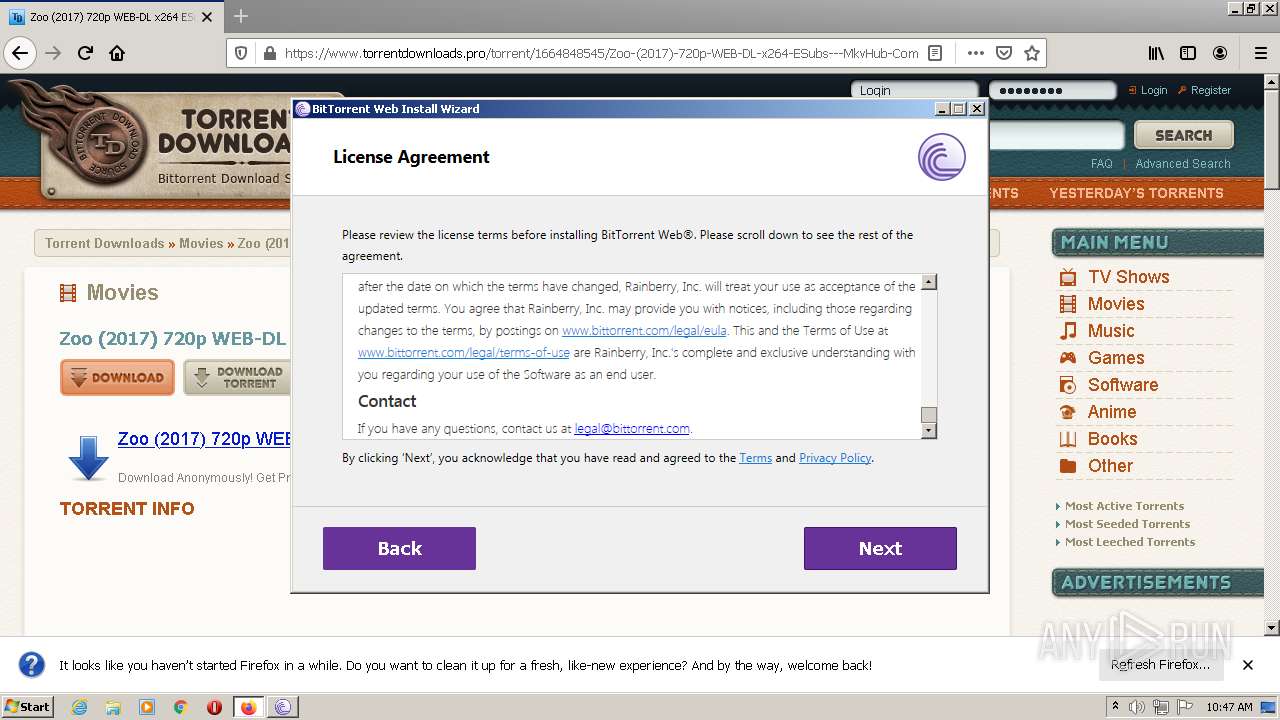Click the license agreement scrollbar thumb
1280x720 pixels.
[x=929, y=414]
